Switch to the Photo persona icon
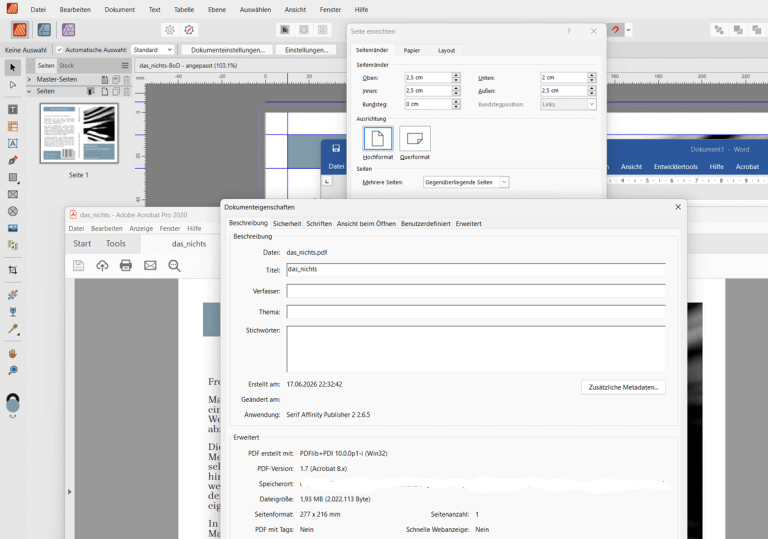Viewport: 768px width, 539px height. pyautogui.click(x=68, y=30)
